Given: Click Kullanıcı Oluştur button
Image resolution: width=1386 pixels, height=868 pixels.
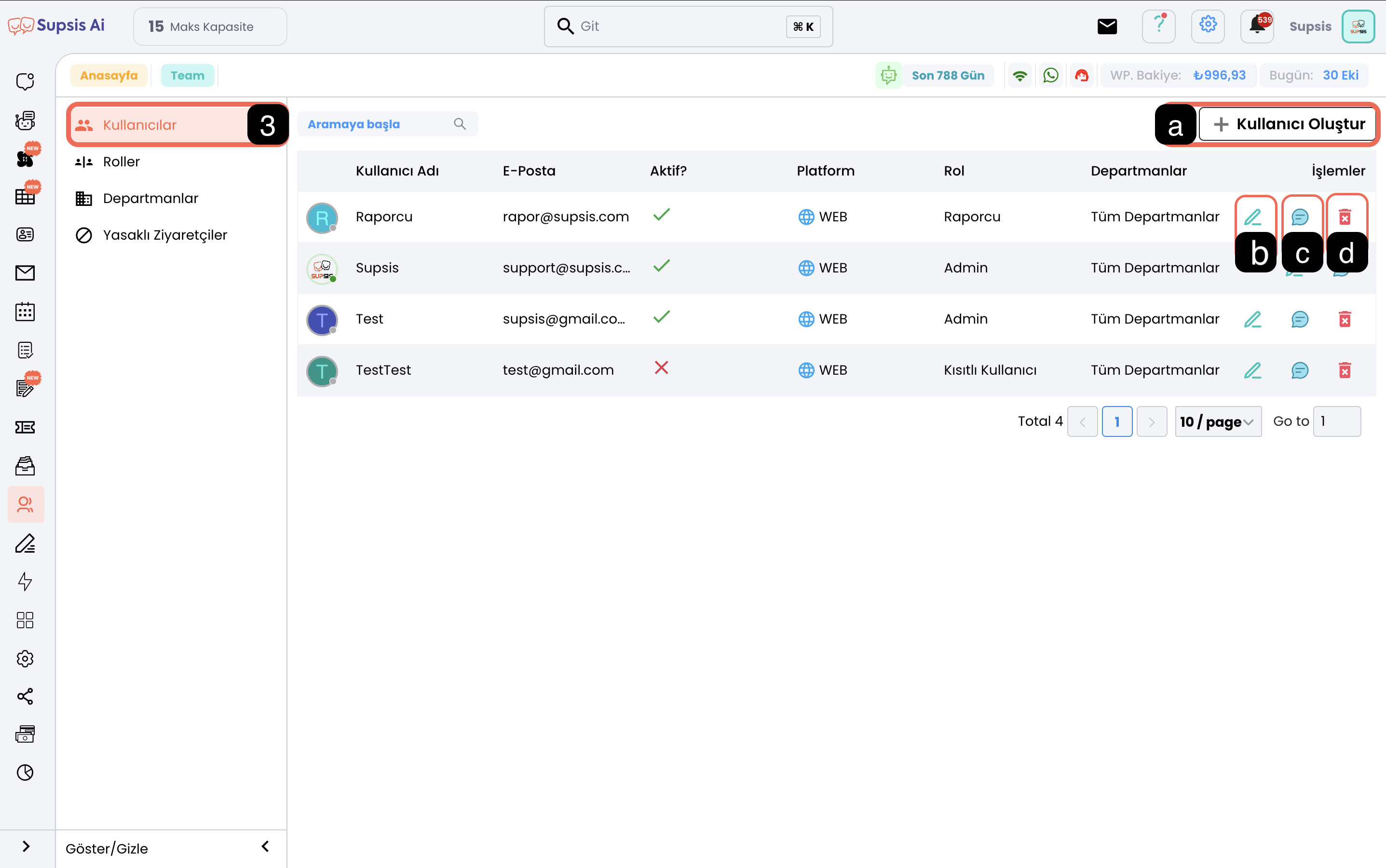Looking at the screenshot, I should [x=1288, y=124].
